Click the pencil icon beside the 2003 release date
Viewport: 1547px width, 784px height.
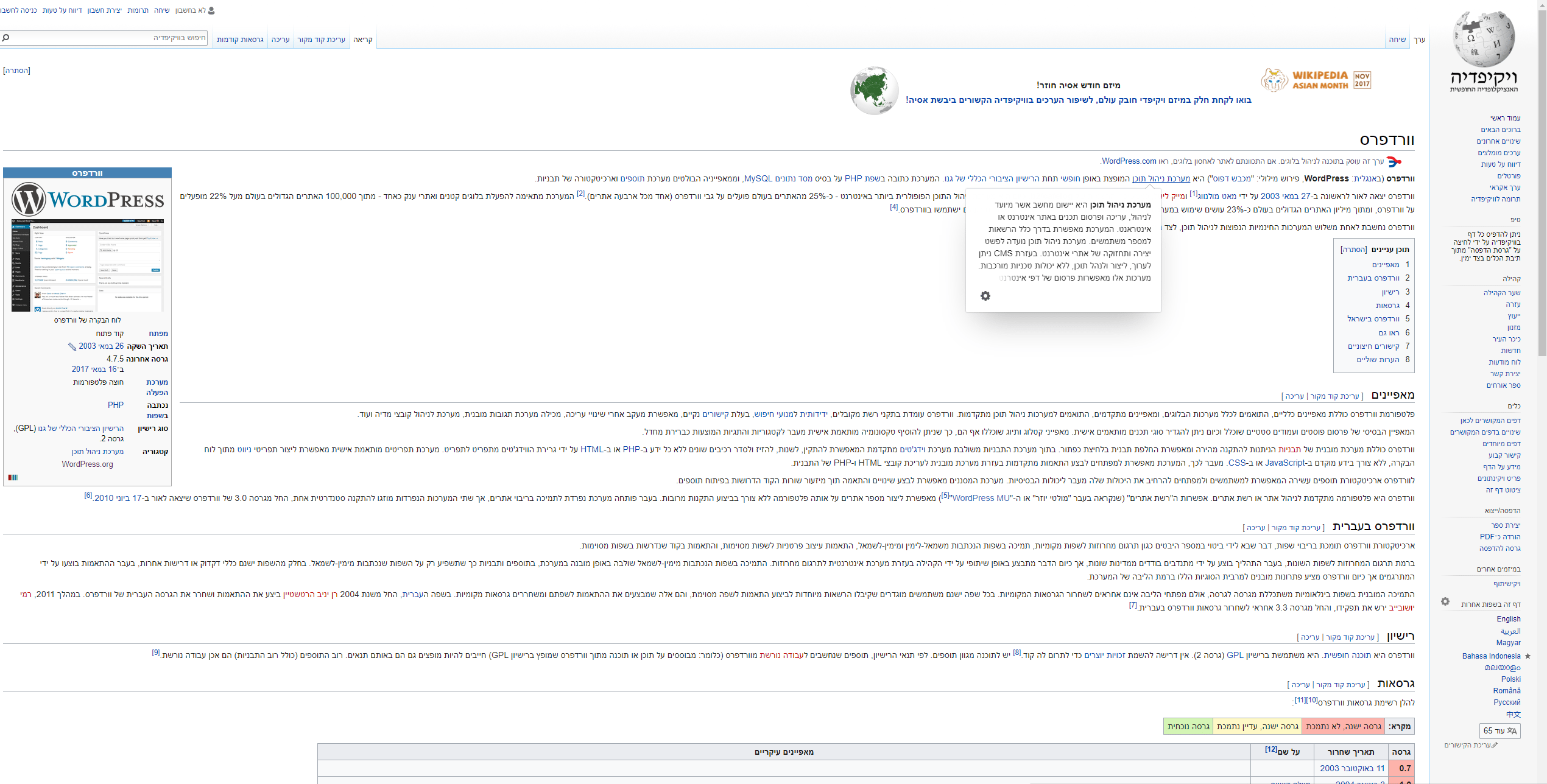pos(72,347)
